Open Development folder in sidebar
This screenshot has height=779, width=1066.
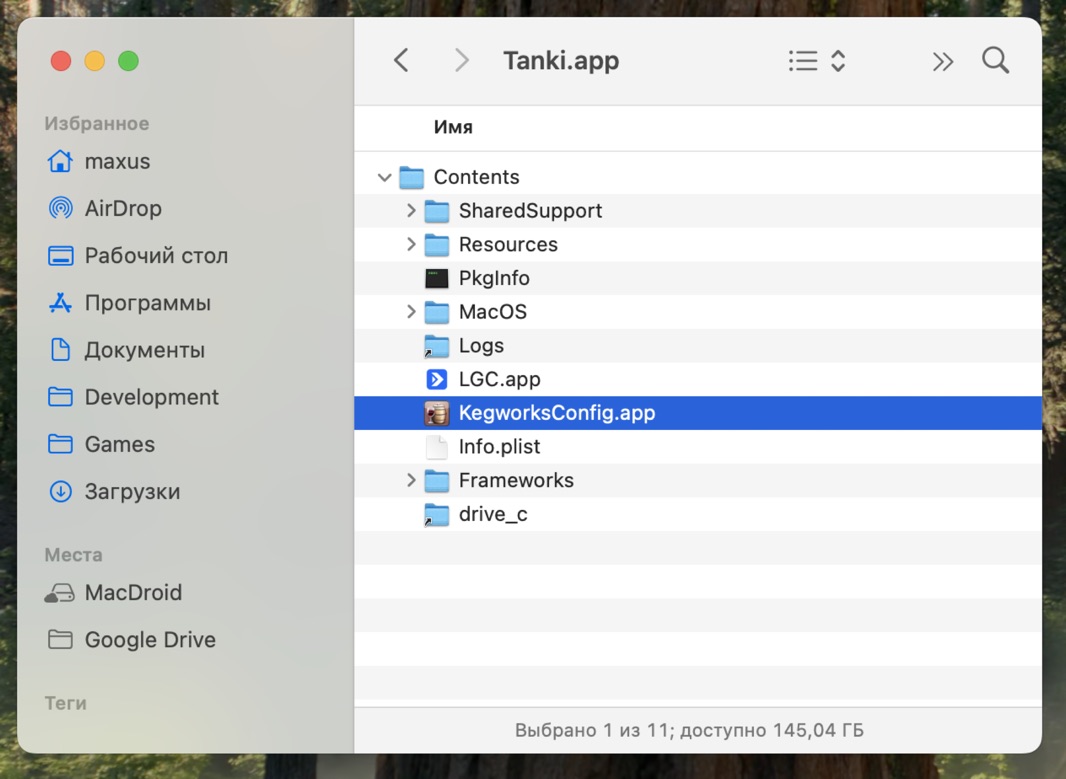tap(132, 397)
